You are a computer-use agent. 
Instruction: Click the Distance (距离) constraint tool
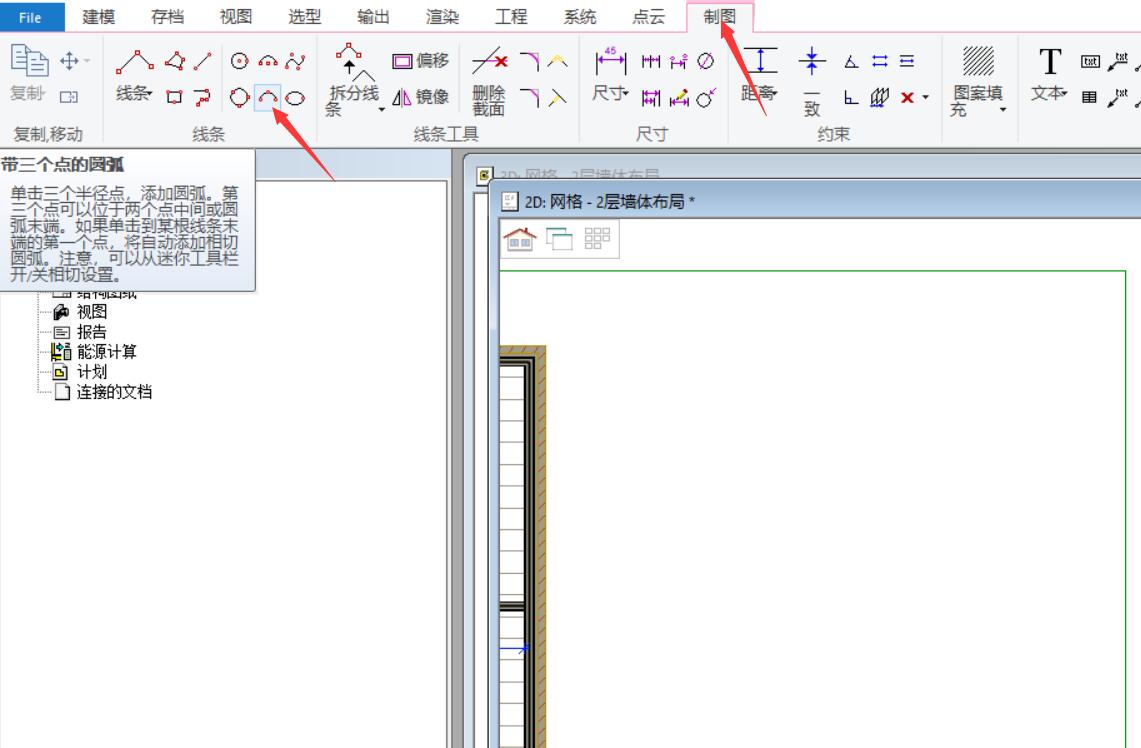(759, 73)
